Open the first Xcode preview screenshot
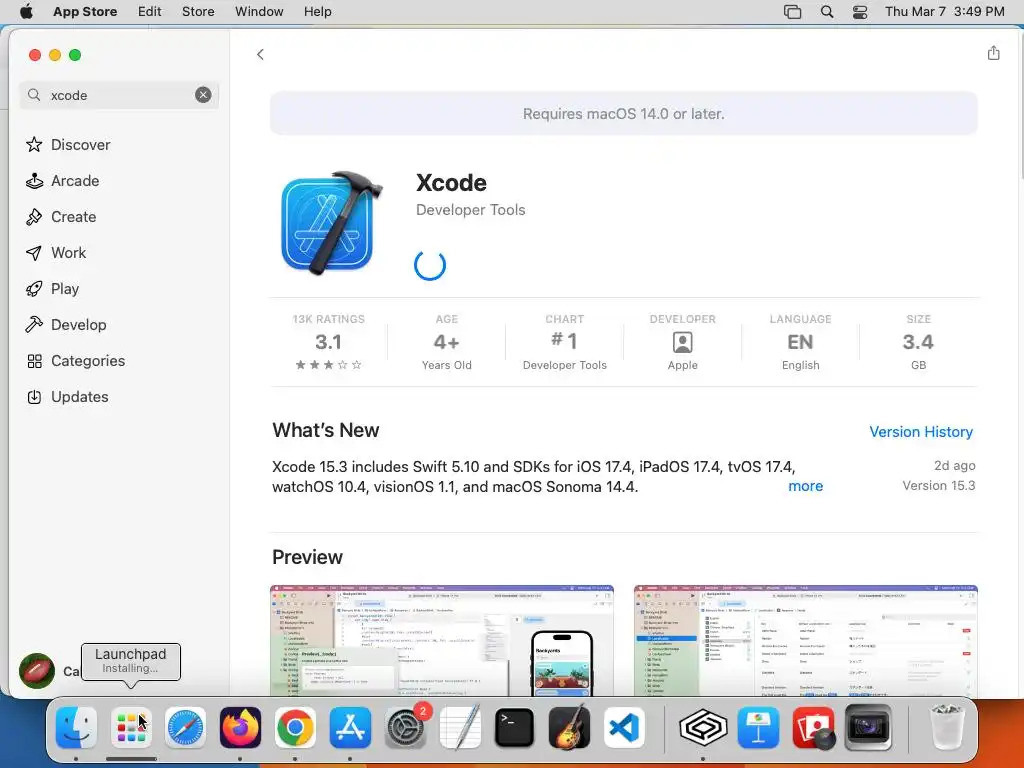1024x768 pixels. click(441, 641)
